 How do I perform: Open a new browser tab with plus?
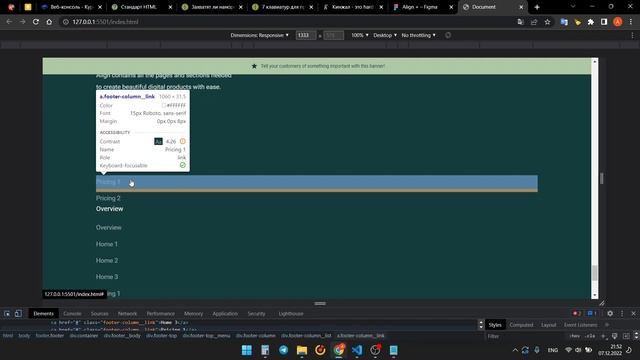tap(537, 7)
